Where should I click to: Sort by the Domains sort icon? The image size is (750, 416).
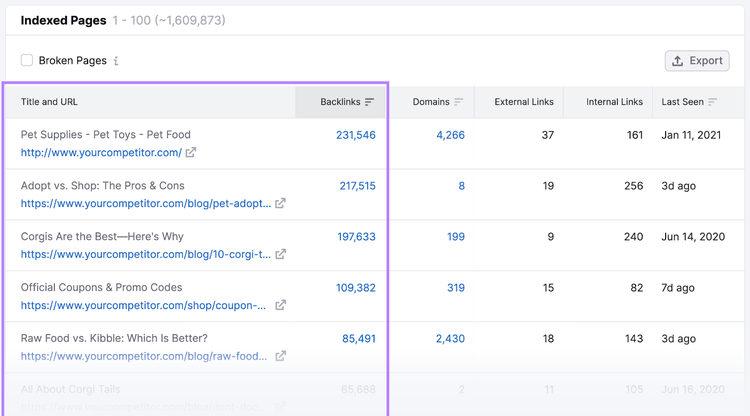pos(458,102)
